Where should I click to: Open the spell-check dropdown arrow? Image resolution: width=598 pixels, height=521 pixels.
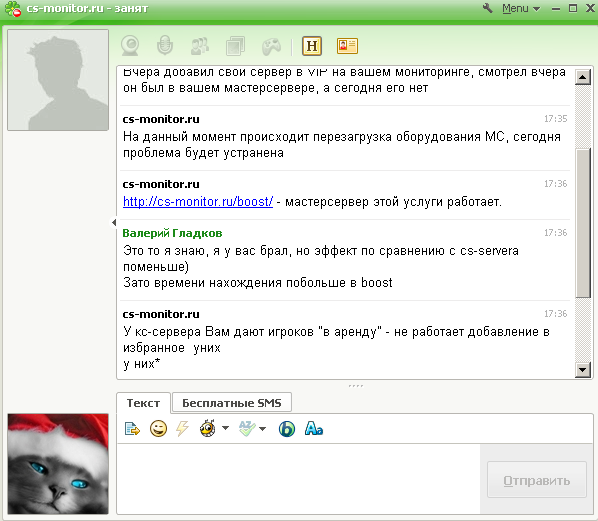(x=262, y=429)
